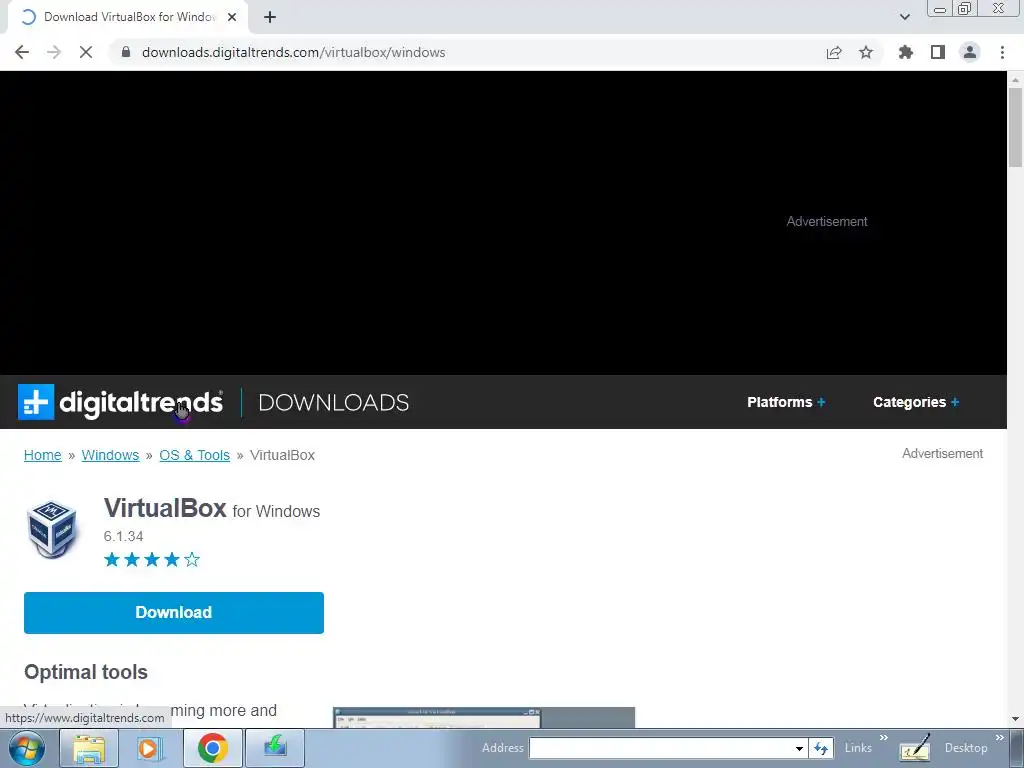Close the Download VirtualBox tab
The image size is (1024, 768).
coord(232,17)
